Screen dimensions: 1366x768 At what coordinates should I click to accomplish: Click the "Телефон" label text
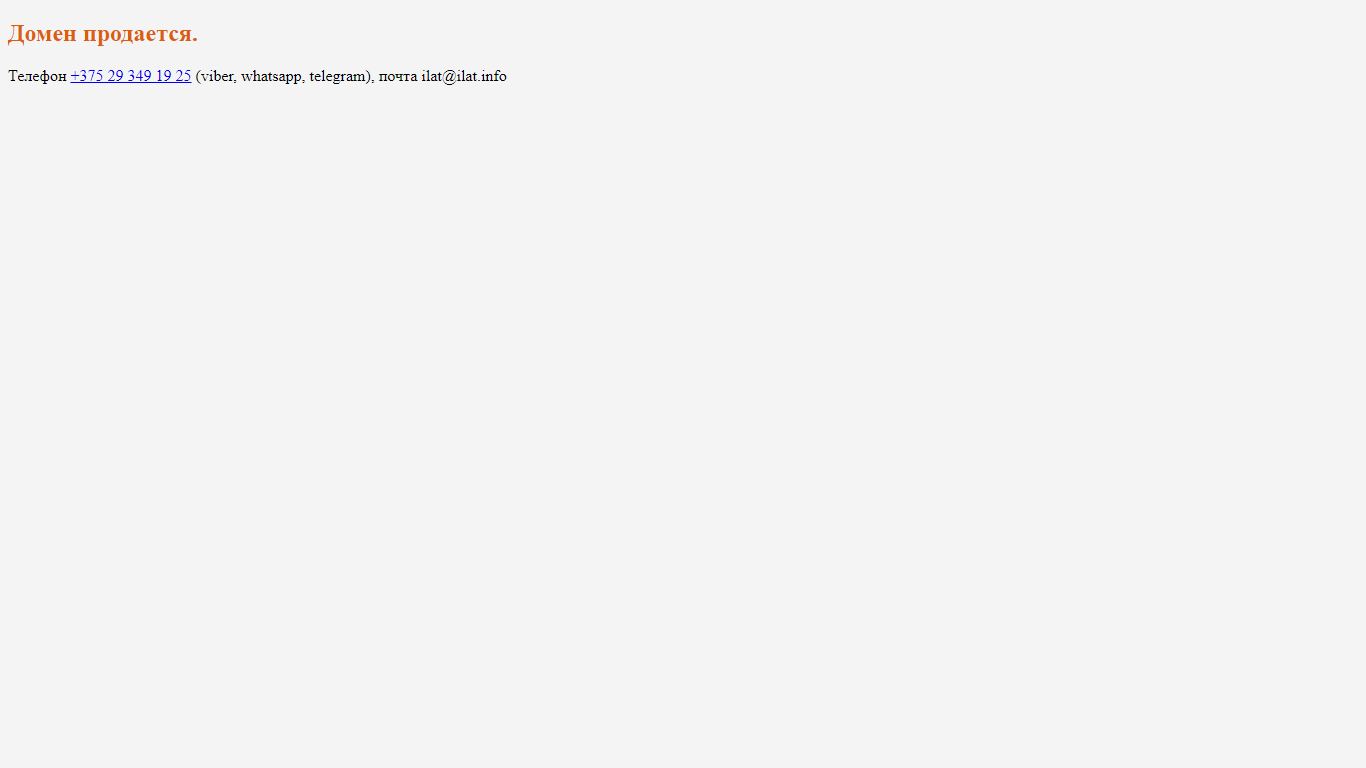(x=37, y=76)
